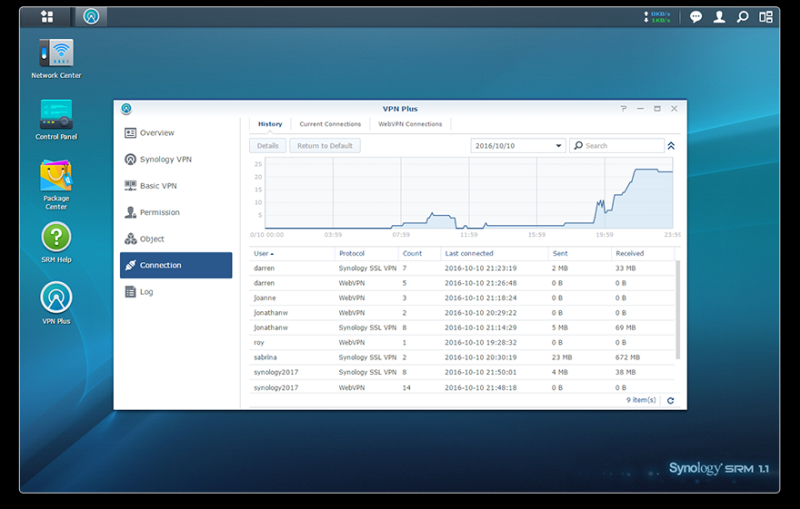This screenshot has height=509, width=800.
Task: Click the Details button
Action: click(x=268, y=146)
